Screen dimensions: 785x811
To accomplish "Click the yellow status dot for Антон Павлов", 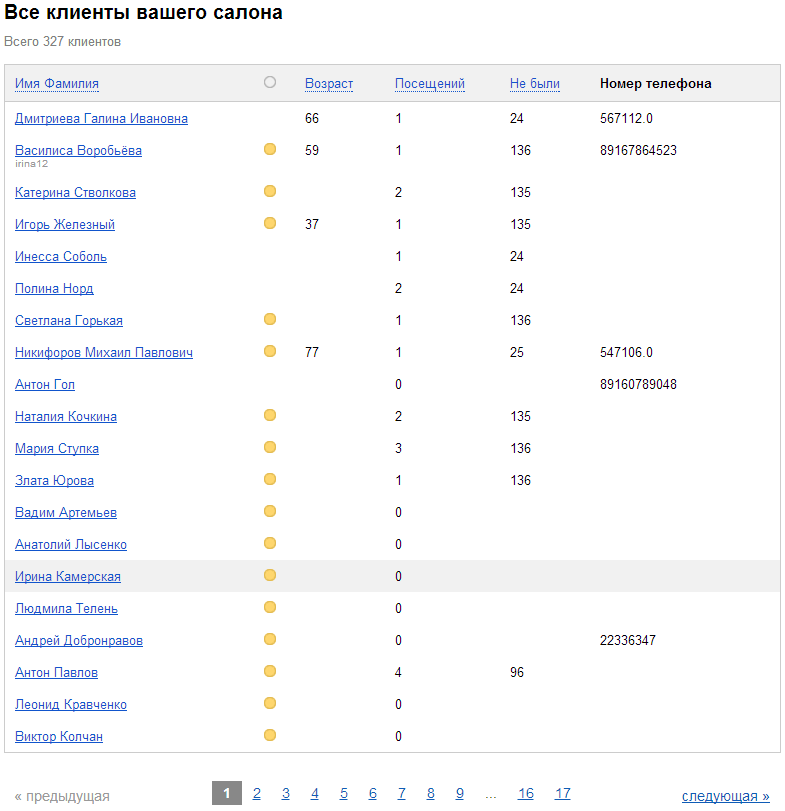I will [x=270, y=671].
